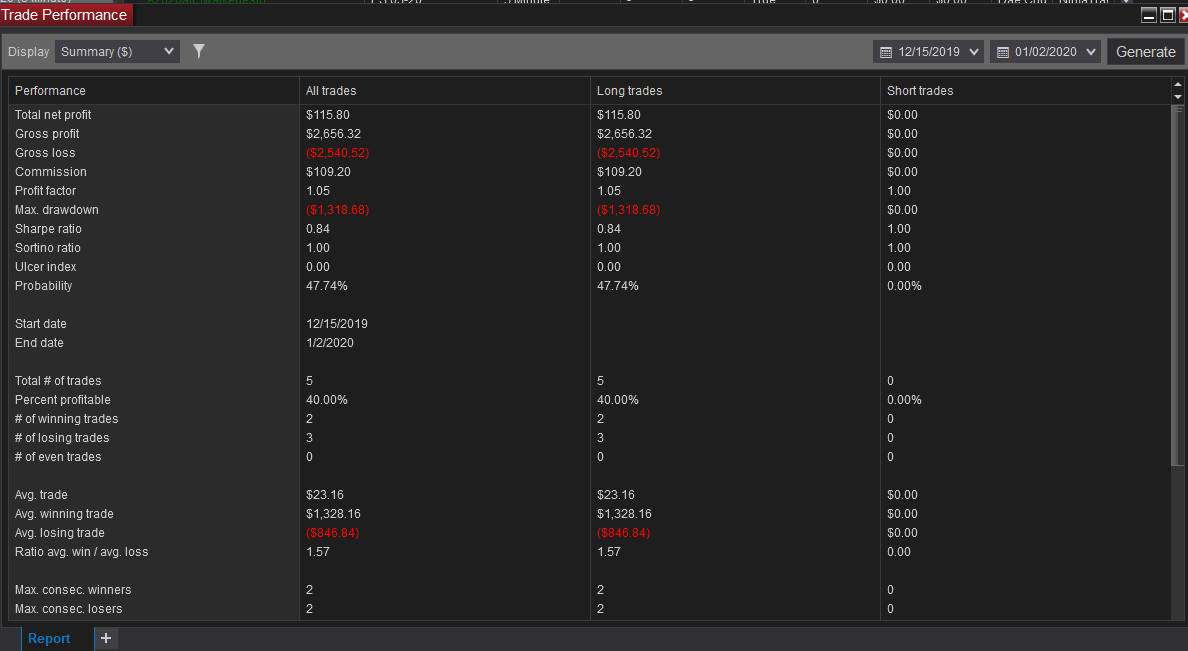Click the Max. consec. winners label
Image resolution: width=1188 pixels, height=651 pixels.
[x=73, y=589]
